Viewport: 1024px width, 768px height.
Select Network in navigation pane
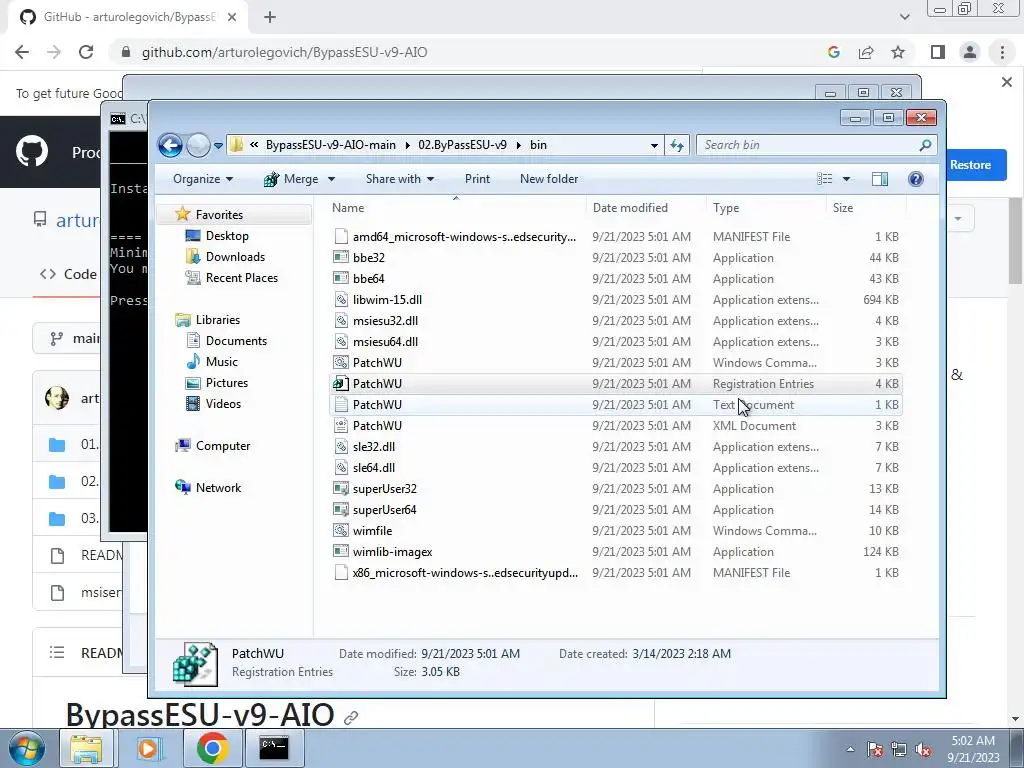coord(218,487)
